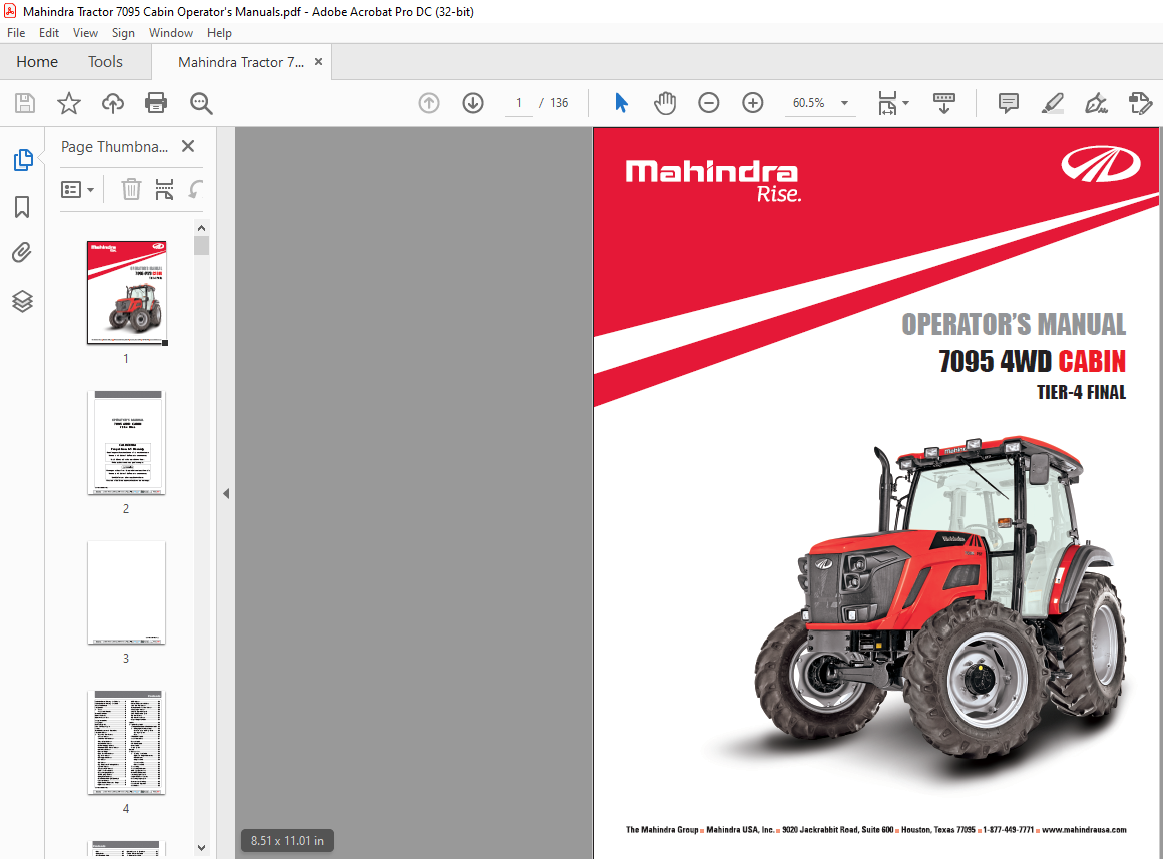1163x859 pixels.
Task: Click the www.mahindrausa.com text on the page
Action: coord(1084,829)
